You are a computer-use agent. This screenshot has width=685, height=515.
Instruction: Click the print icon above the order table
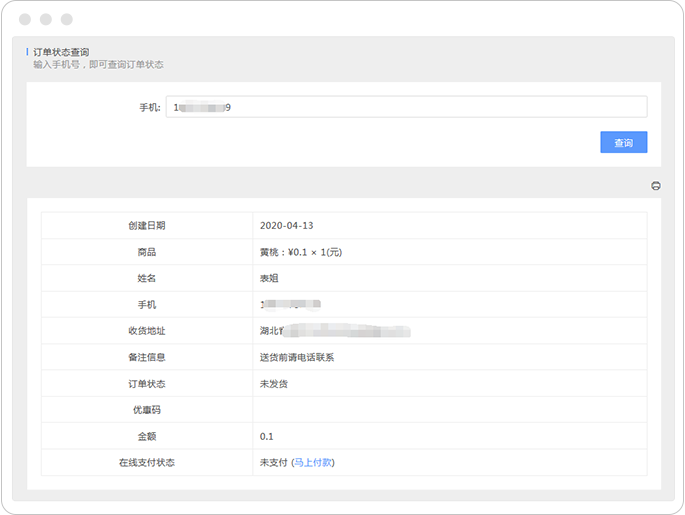click(656, 185)
